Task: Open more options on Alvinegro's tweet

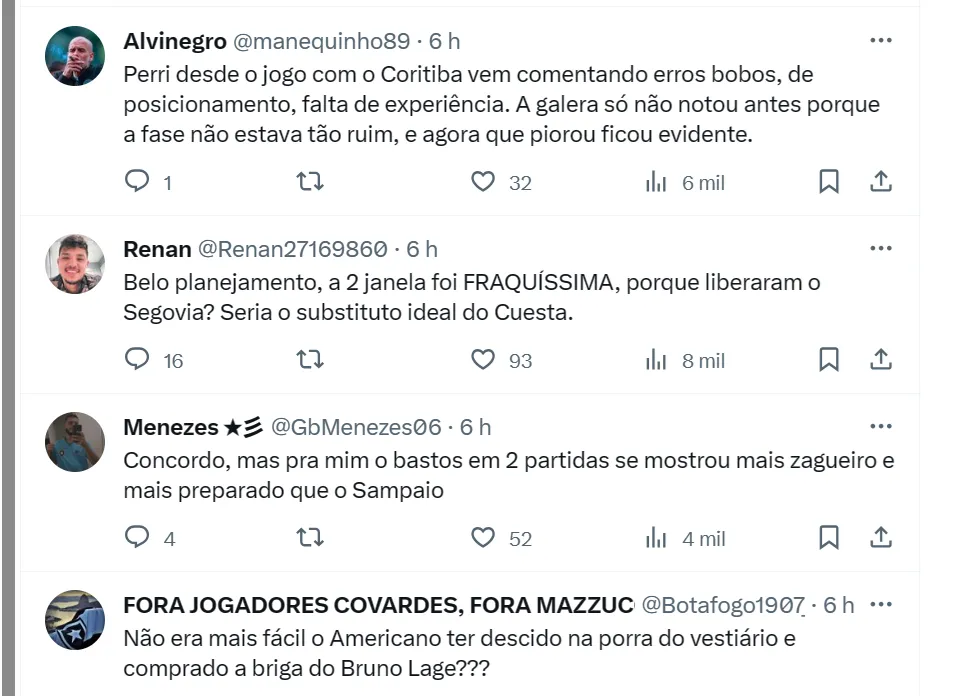Action: (880, 41)
